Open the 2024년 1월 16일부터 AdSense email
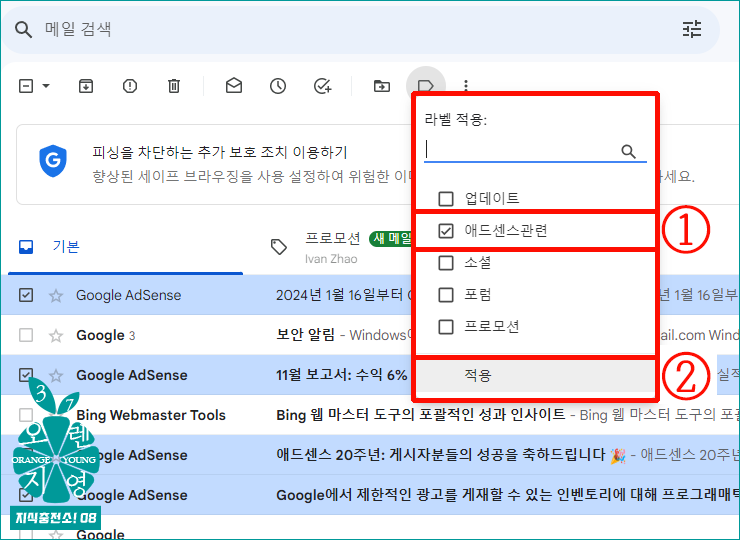The image size is (740, 540). (x=342, y=295)
